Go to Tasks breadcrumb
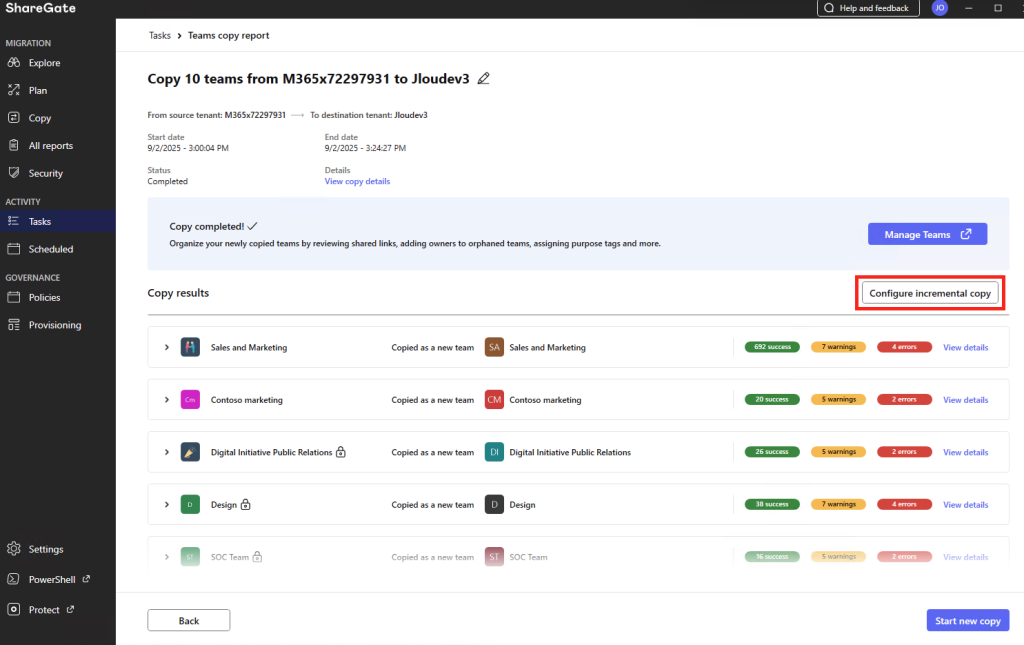Image resolution: width=1024 pixels, height=645 pixels. (159, 35)
